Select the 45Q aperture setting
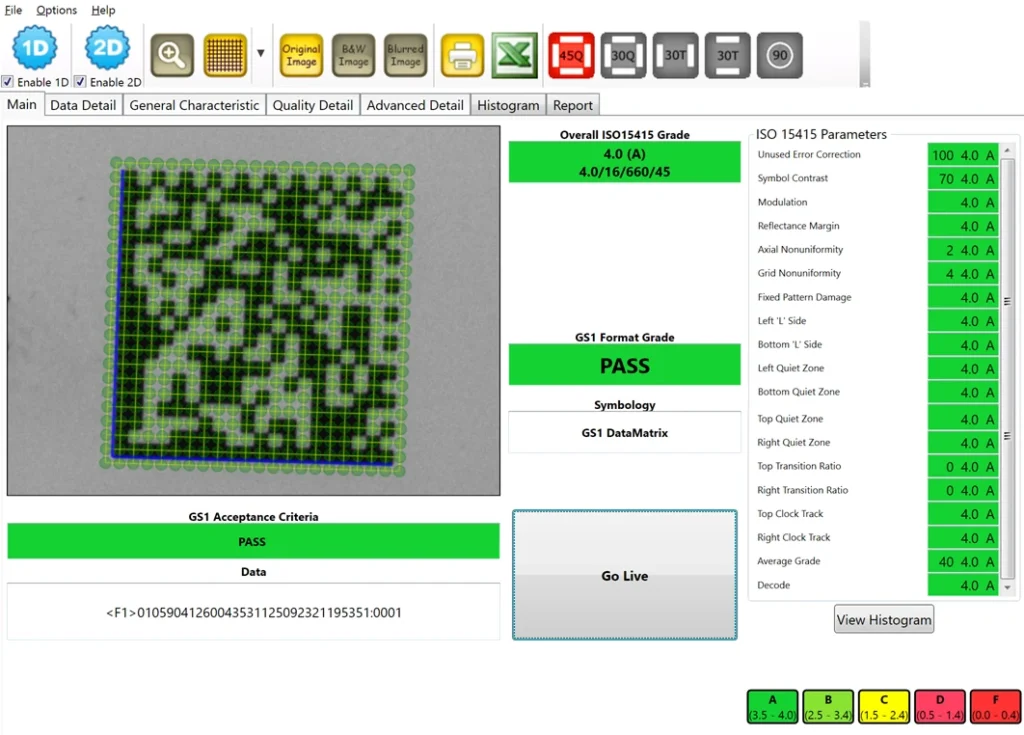 [571, 55]
